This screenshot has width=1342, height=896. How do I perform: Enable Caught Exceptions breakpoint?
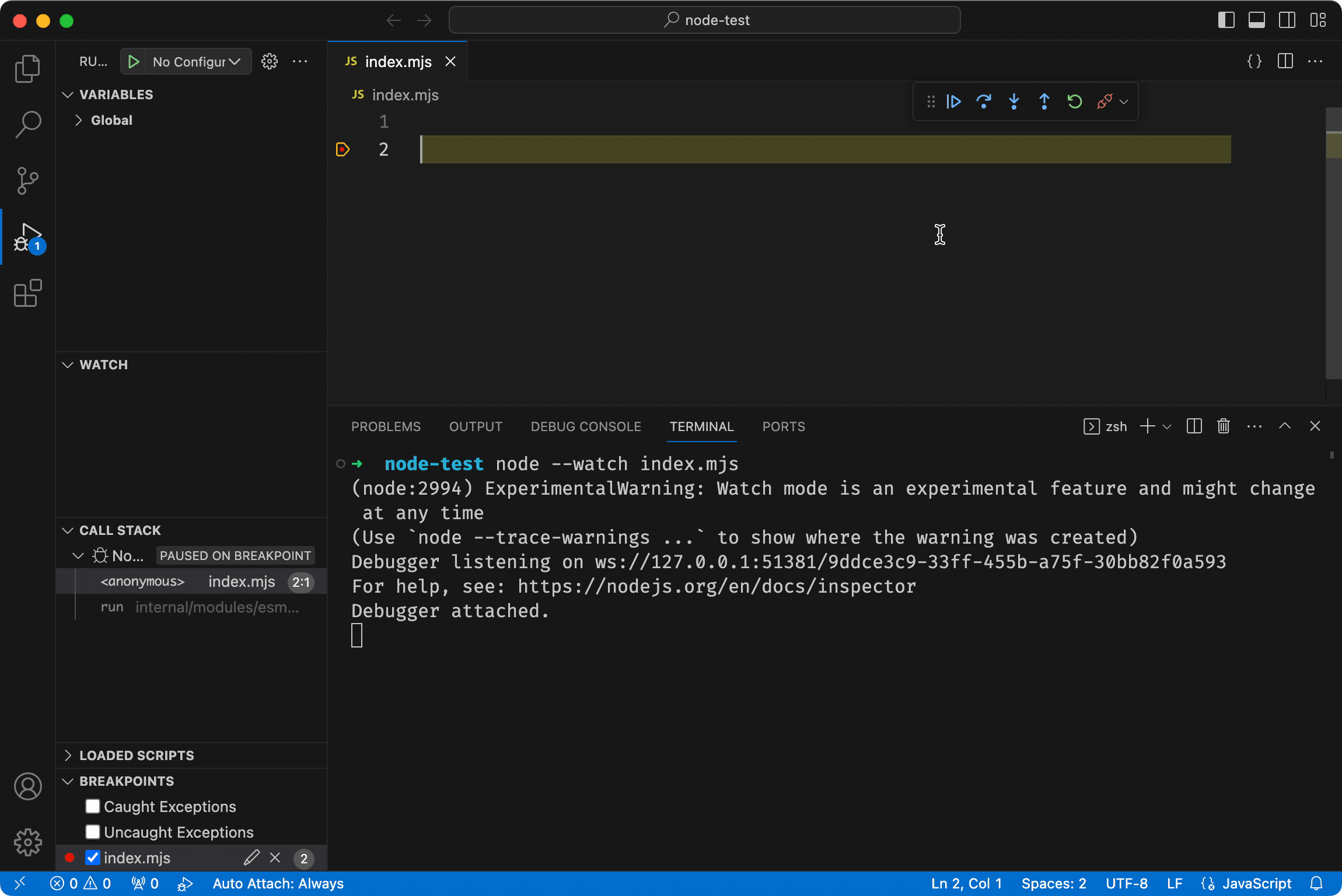coord(93,806)
